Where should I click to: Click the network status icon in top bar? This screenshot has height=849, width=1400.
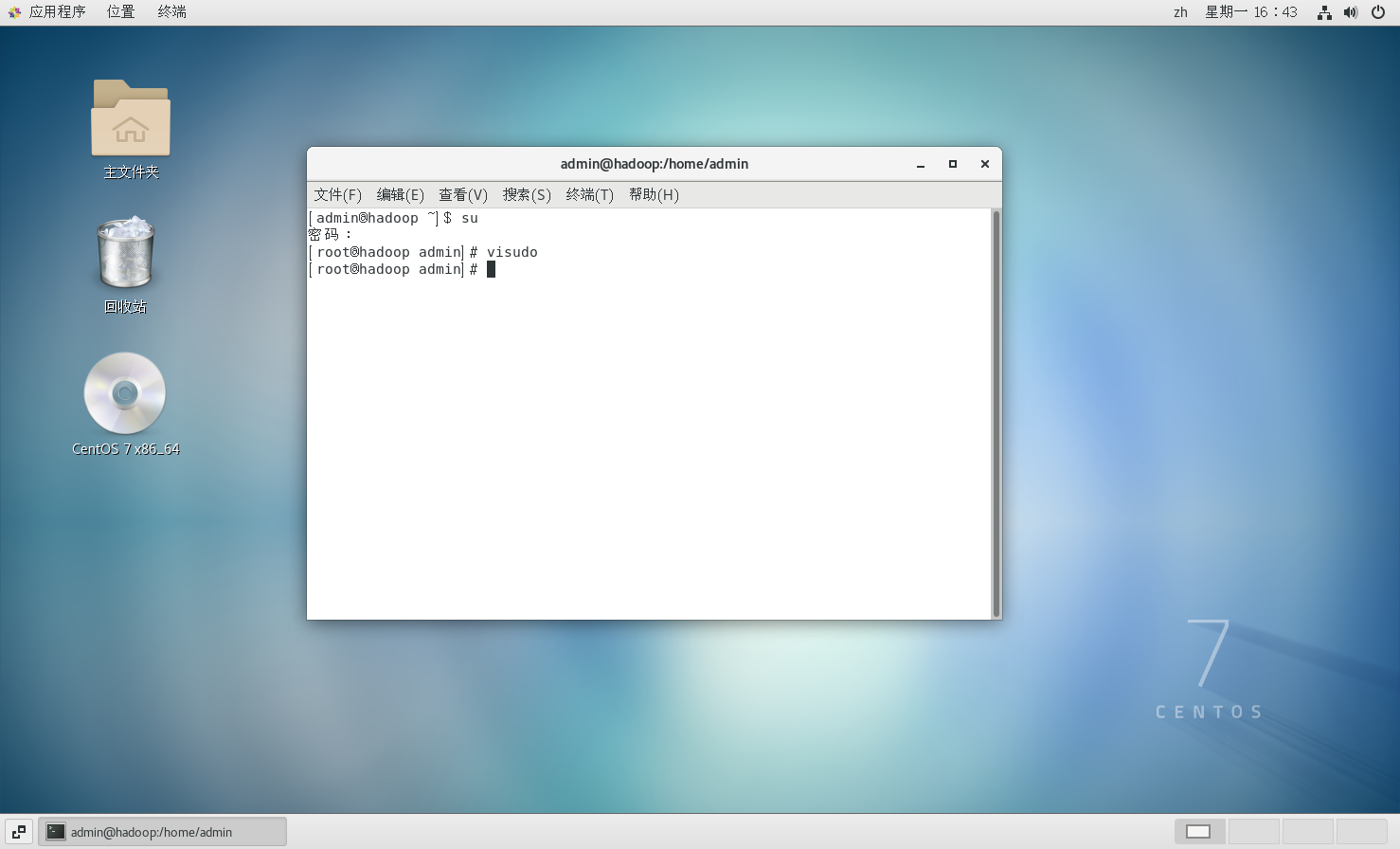tap(1323, 12)
